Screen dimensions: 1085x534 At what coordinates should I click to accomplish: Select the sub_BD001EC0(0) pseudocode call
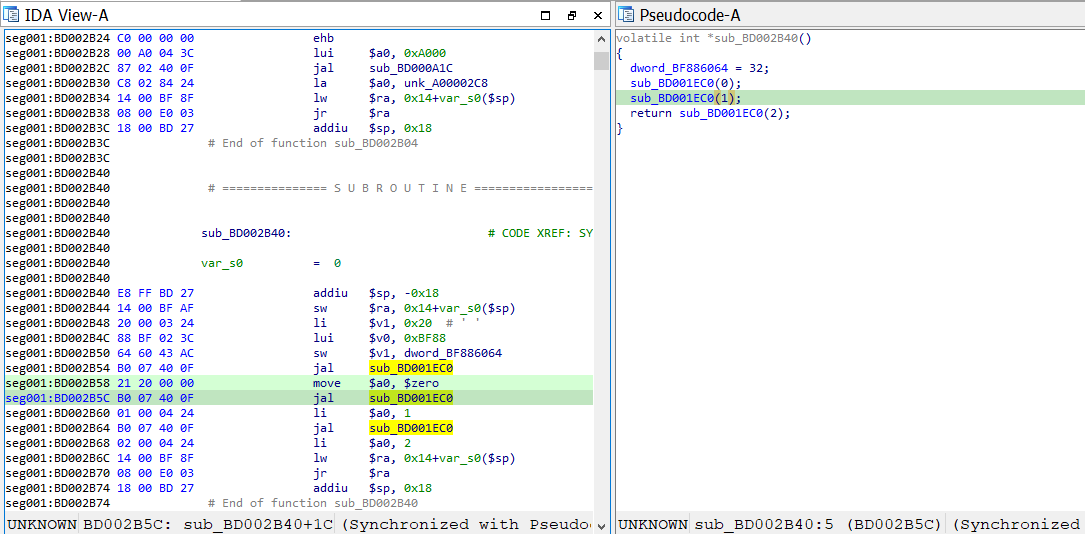pos(686,83)
